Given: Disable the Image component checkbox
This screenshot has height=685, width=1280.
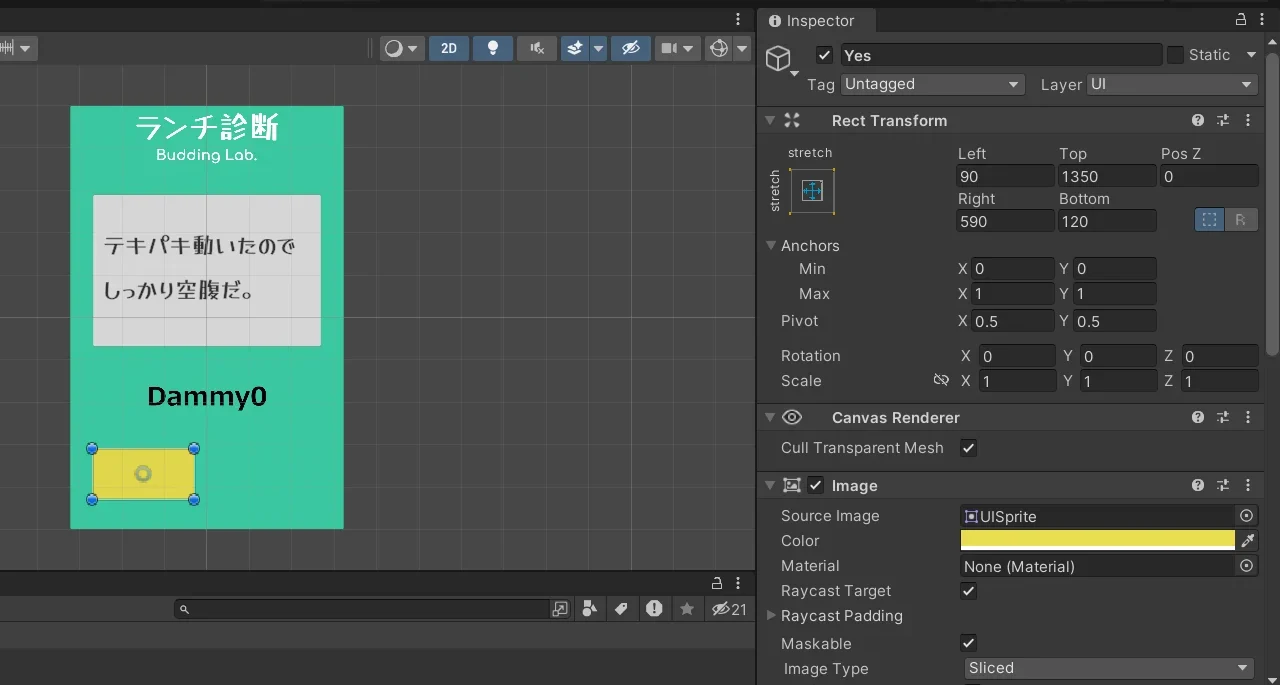Looking at the screenshot, I should (815, 485).
